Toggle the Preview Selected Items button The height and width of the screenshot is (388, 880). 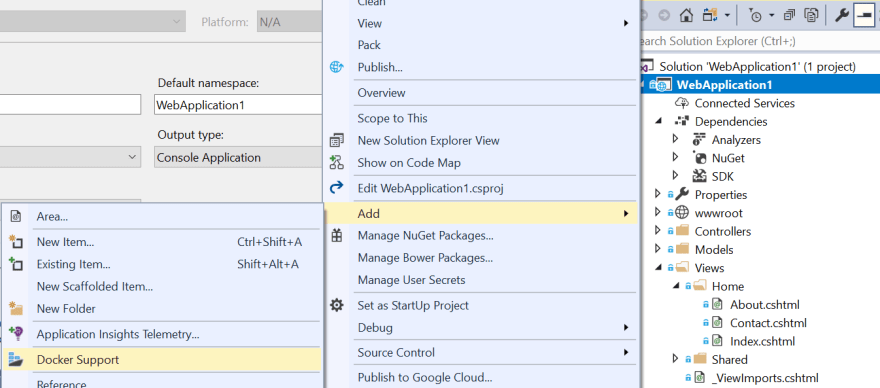pyautogui.click(x=863, y=15)
